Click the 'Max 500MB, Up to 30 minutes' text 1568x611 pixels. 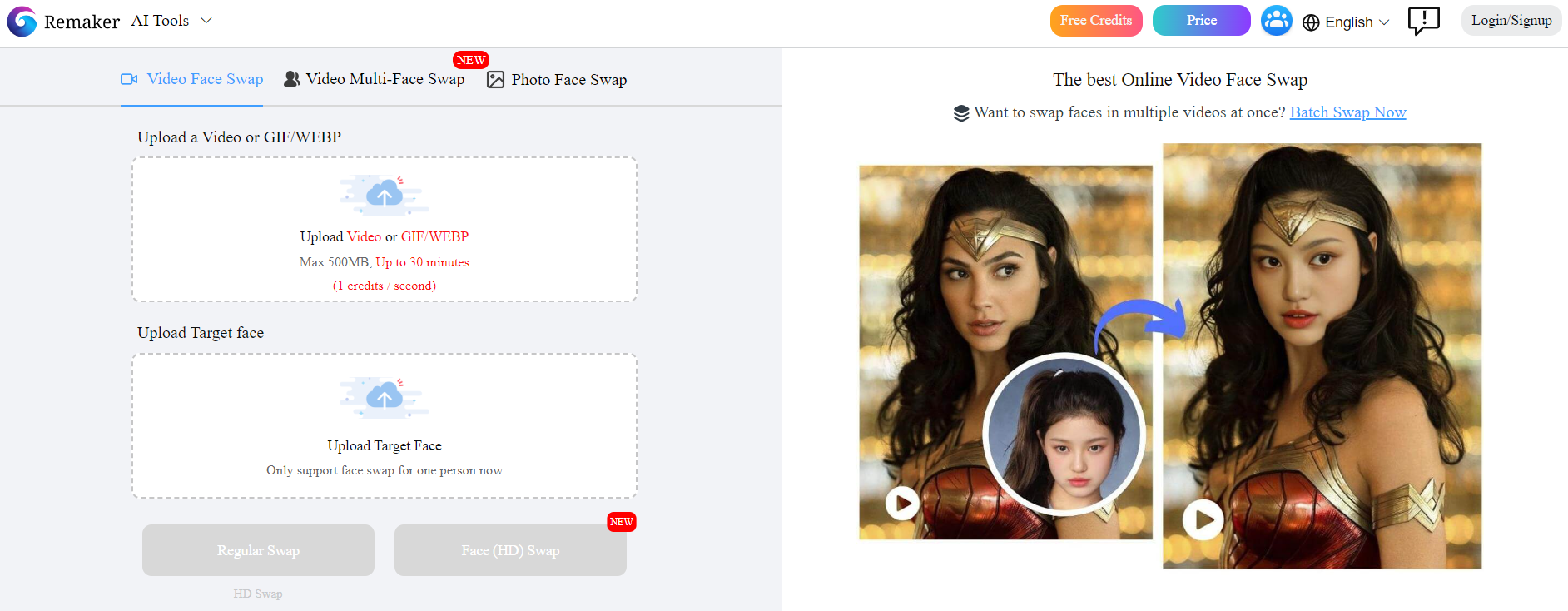(385, 262)
